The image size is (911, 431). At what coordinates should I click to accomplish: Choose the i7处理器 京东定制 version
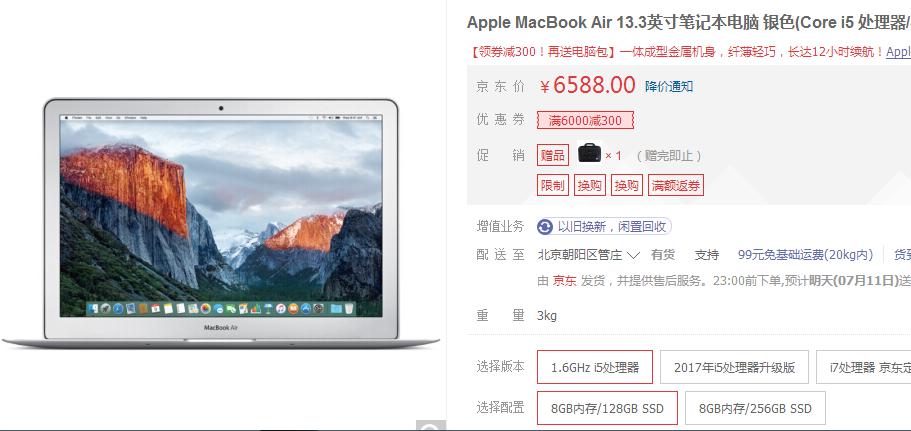[864, 367]
